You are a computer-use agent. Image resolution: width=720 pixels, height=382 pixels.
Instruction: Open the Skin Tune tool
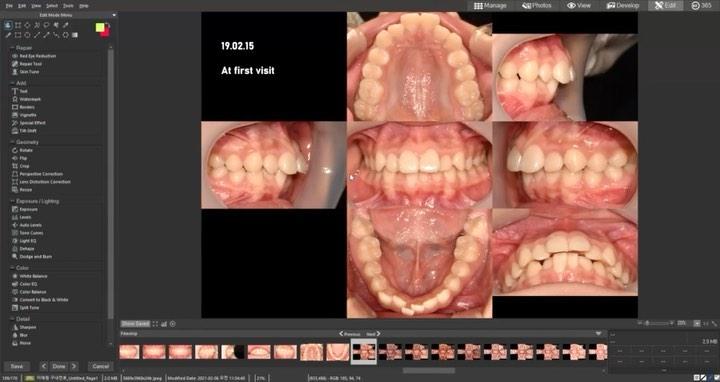click(26, 72)
